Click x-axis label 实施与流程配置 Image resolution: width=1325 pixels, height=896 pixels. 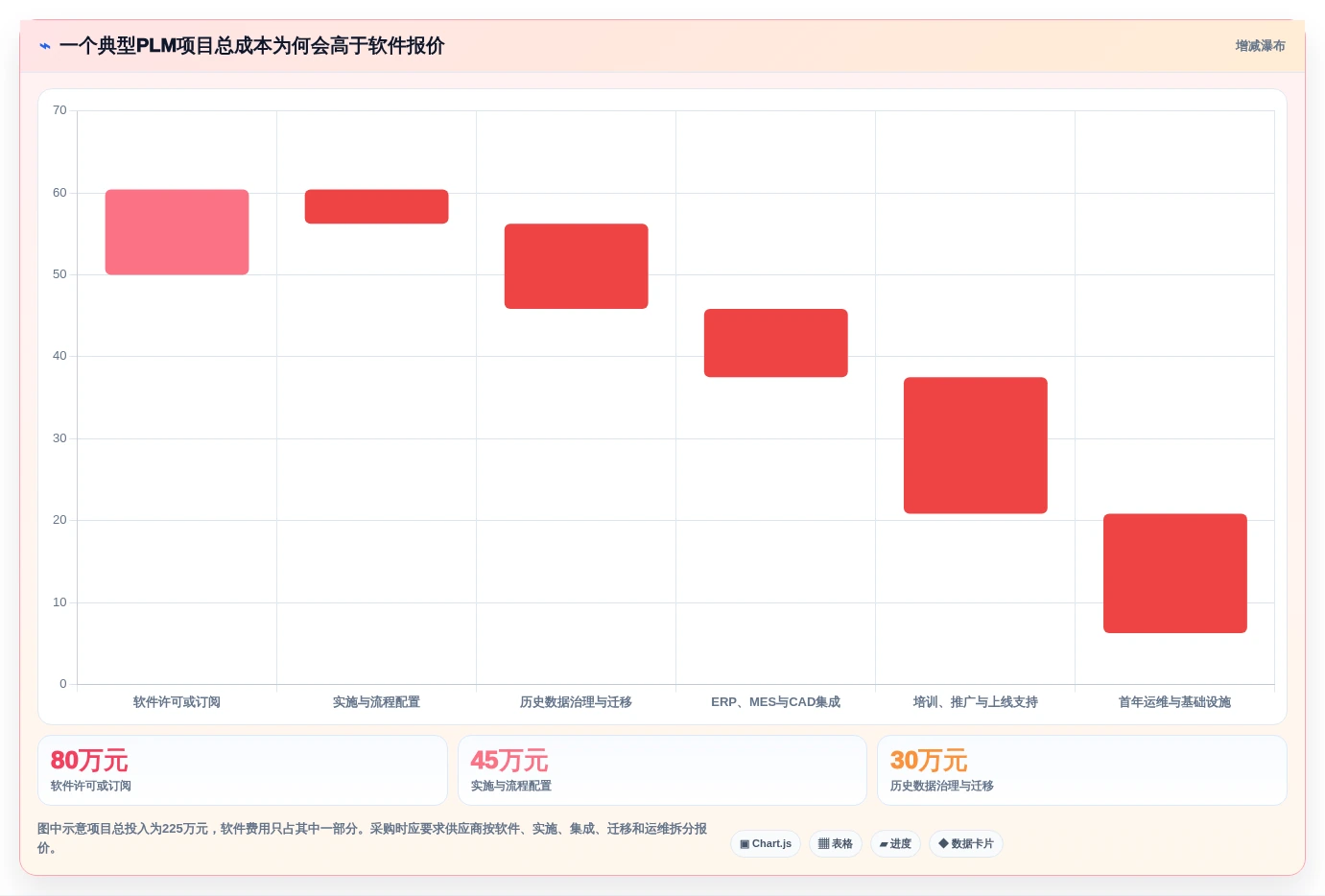point(376,702)
